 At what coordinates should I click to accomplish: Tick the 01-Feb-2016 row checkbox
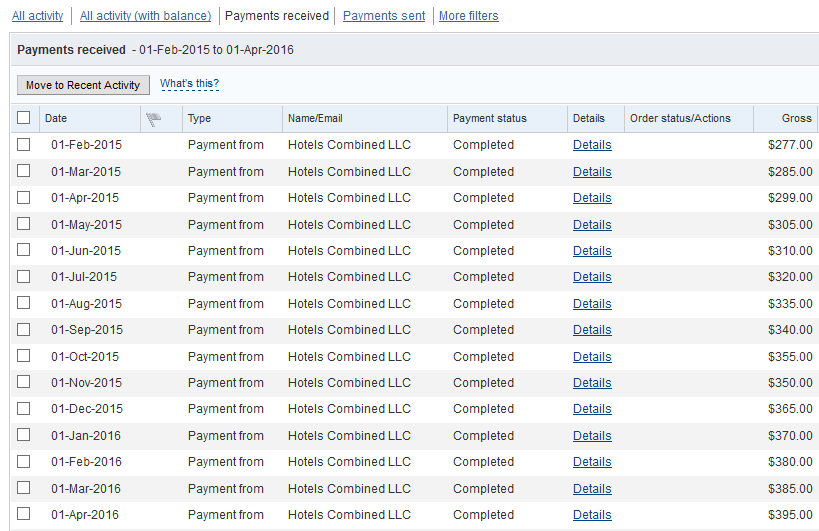[x=24, y=462]
